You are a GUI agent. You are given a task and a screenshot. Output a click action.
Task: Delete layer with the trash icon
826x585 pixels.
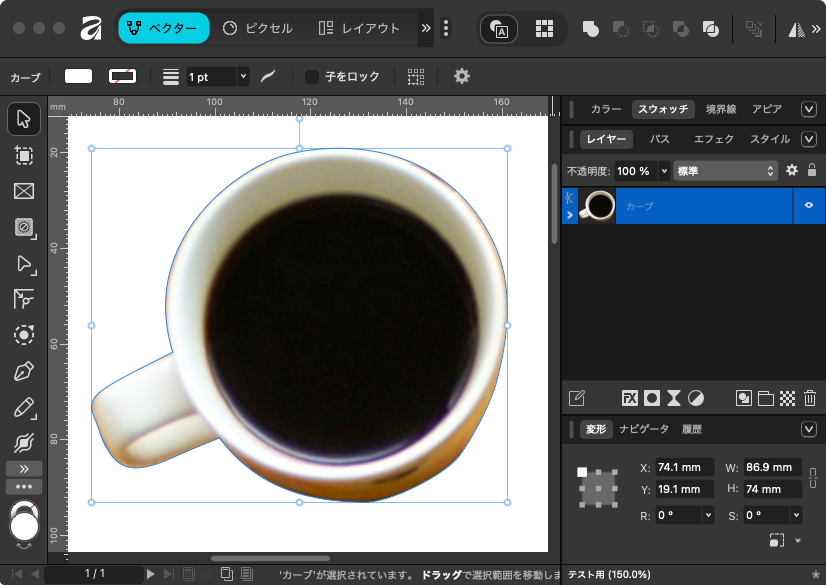(x=810, y=398)
